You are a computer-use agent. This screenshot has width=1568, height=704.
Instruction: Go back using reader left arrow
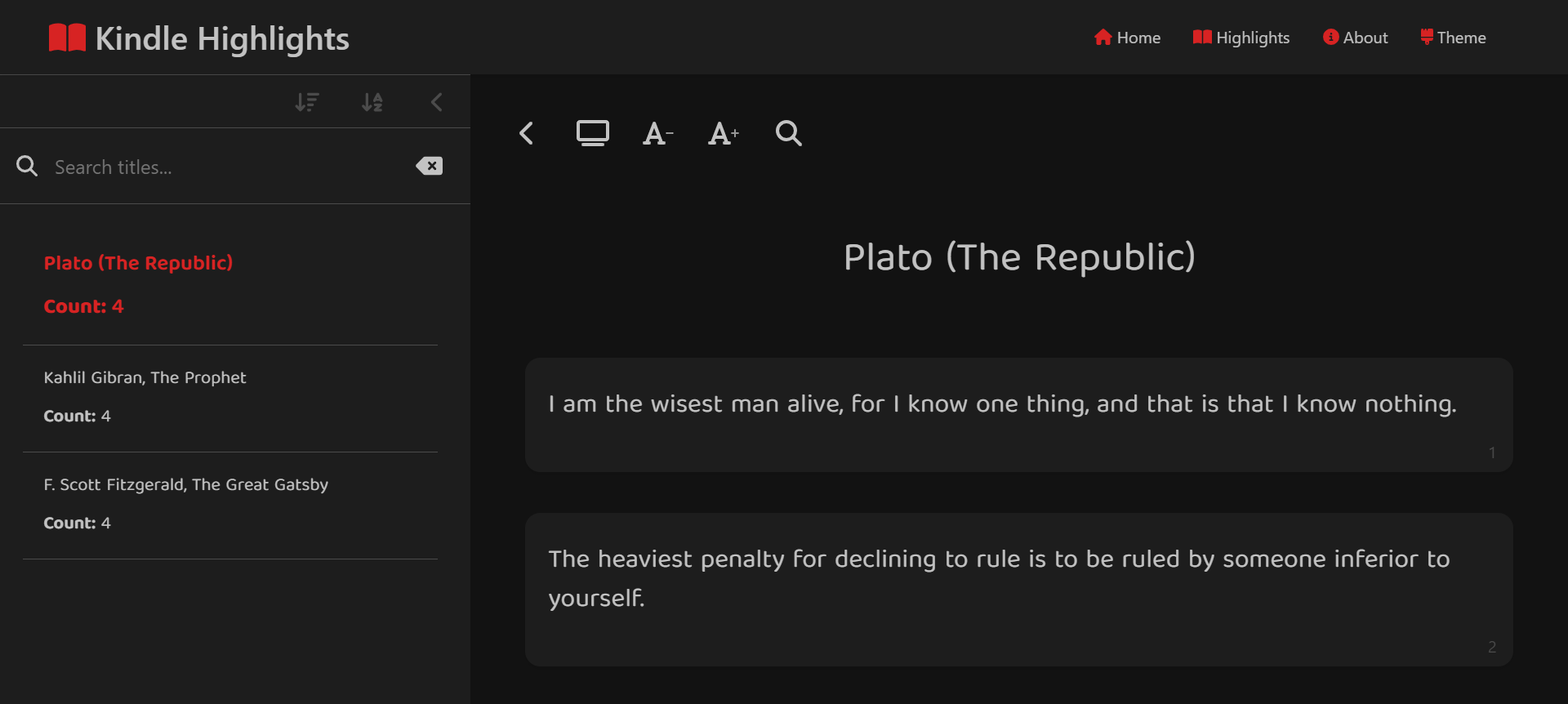[x=527, y=133]
